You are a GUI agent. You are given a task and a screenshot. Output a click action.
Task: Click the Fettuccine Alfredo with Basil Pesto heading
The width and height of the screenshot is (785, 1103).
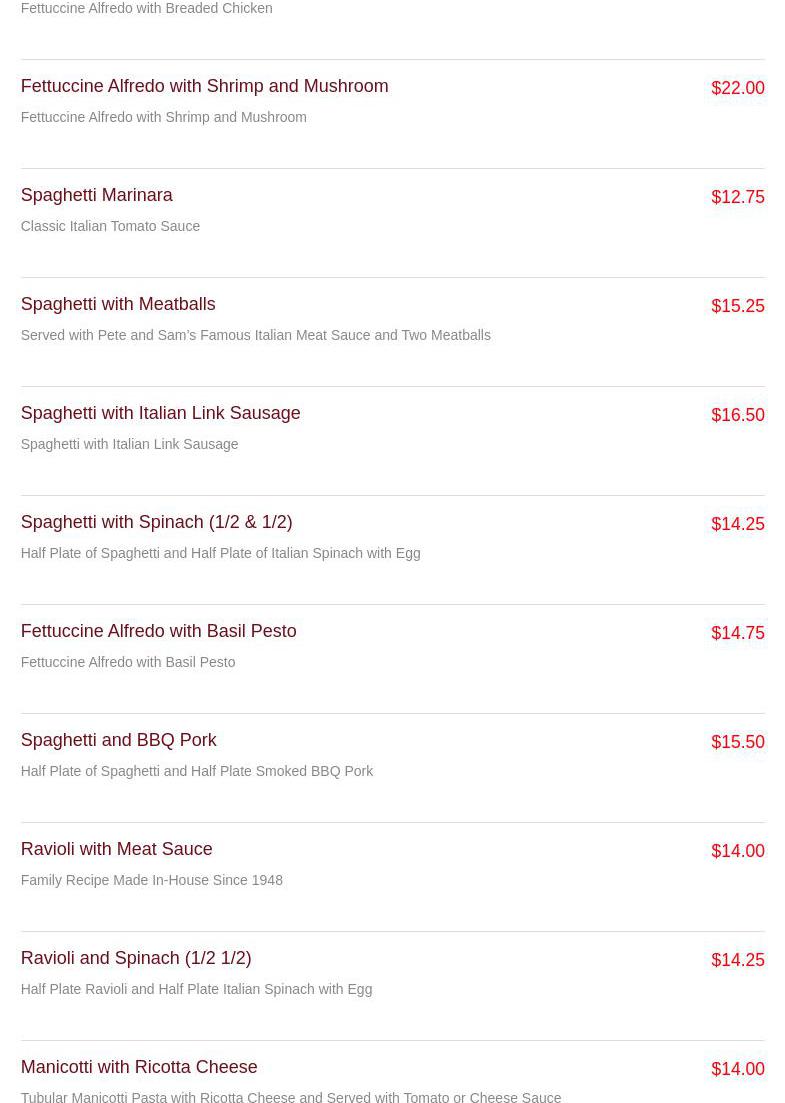[x=158, y=632]
